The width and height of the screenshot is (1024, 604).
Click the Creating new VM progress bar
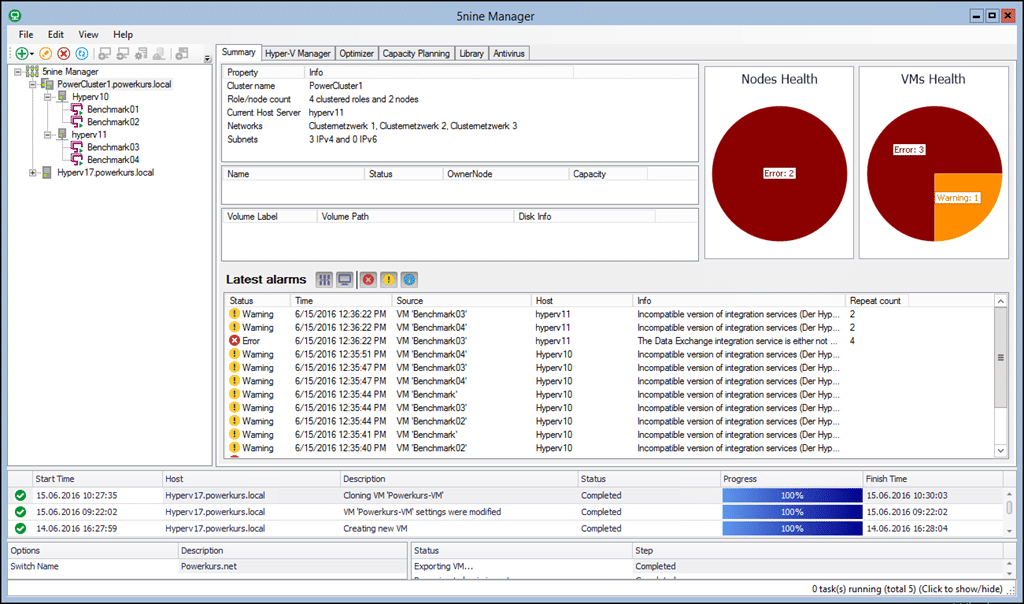pyautogui.click(x=792, y=528)
